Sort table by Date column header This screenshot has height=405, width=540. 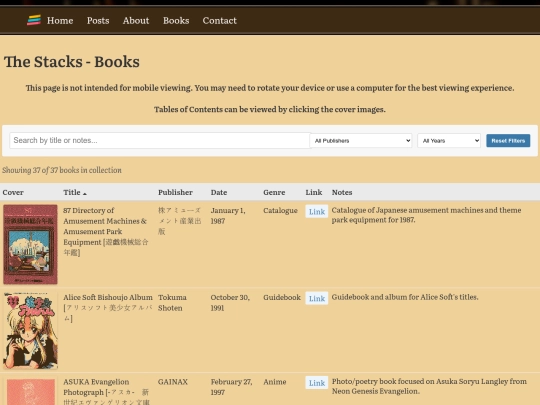coord(219,193)
